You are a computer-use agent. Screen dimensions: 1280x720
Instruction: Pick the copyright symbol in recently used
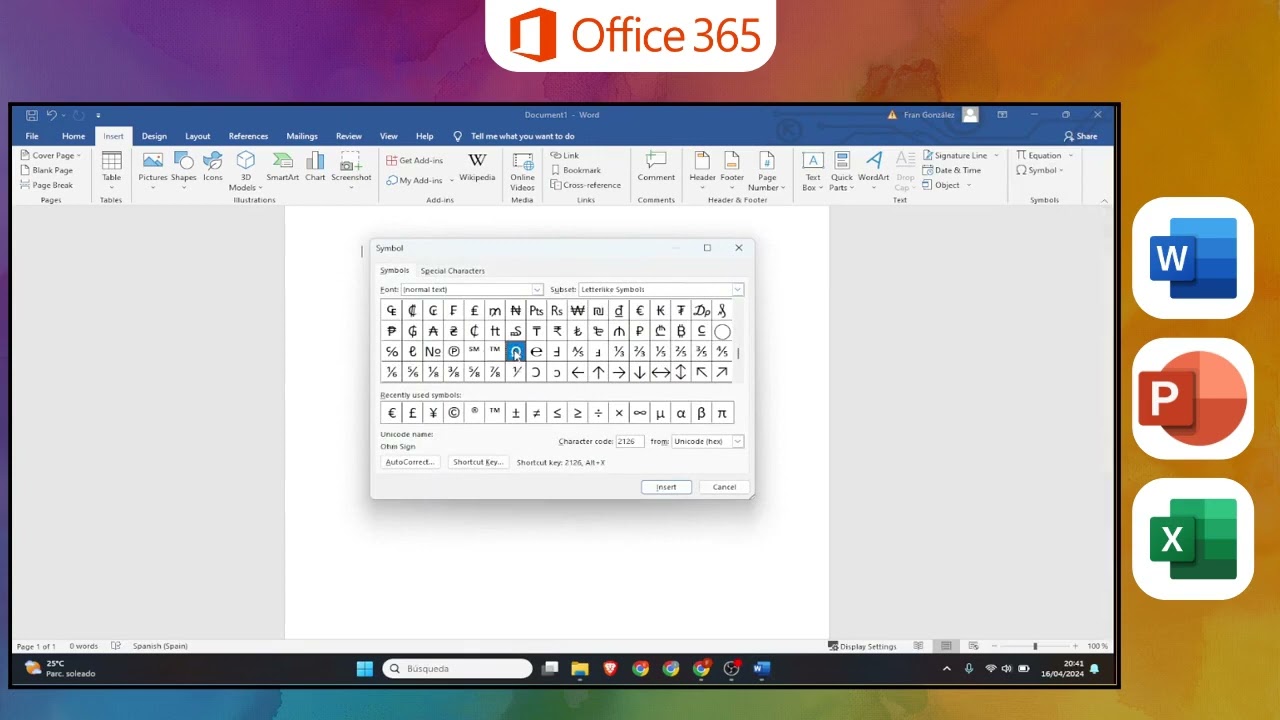point(453,413)
